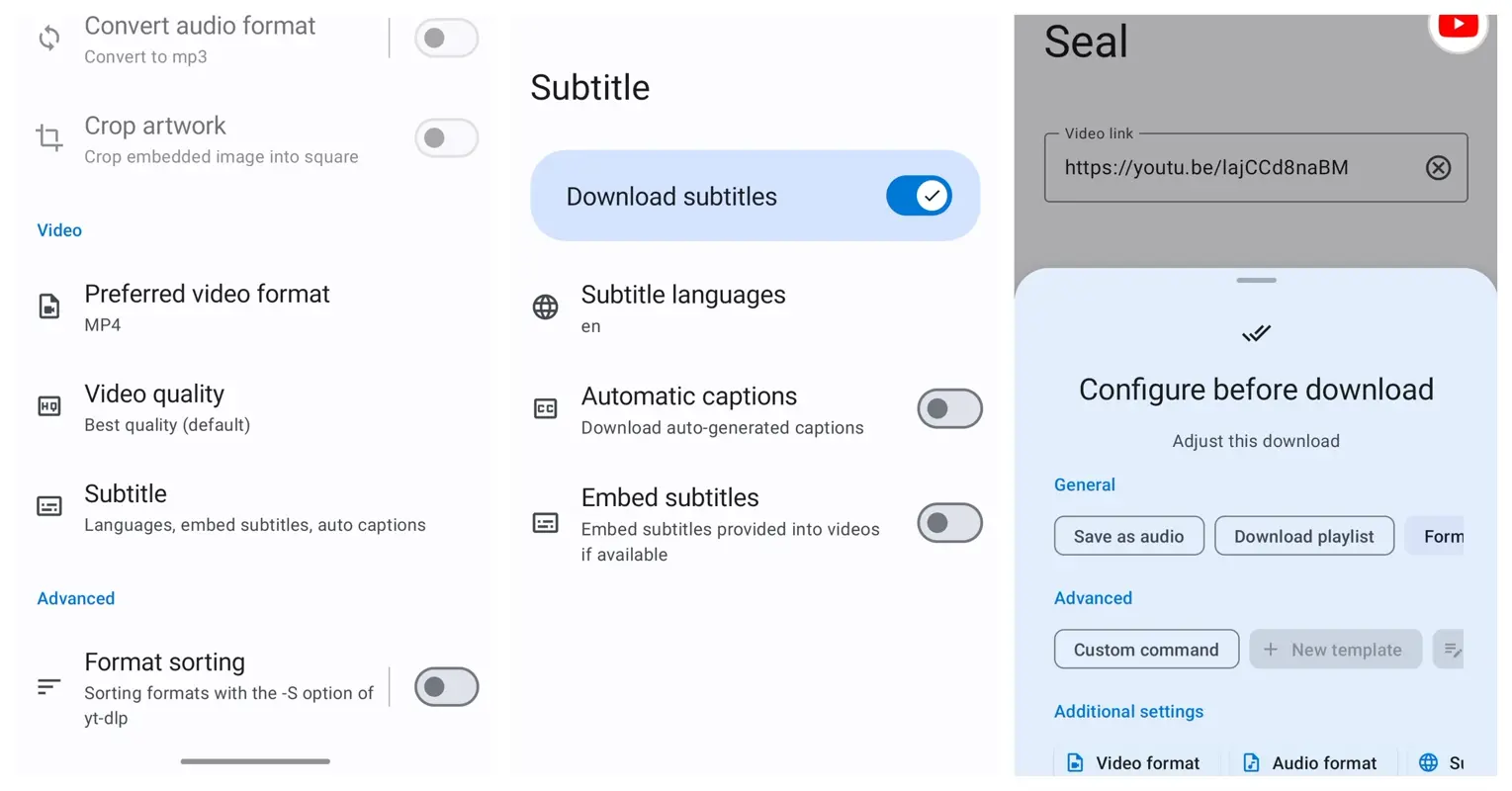This screenshot has width=1512, height=791.
Task: Select the Crop artwork crop icon
Action: 47,137
